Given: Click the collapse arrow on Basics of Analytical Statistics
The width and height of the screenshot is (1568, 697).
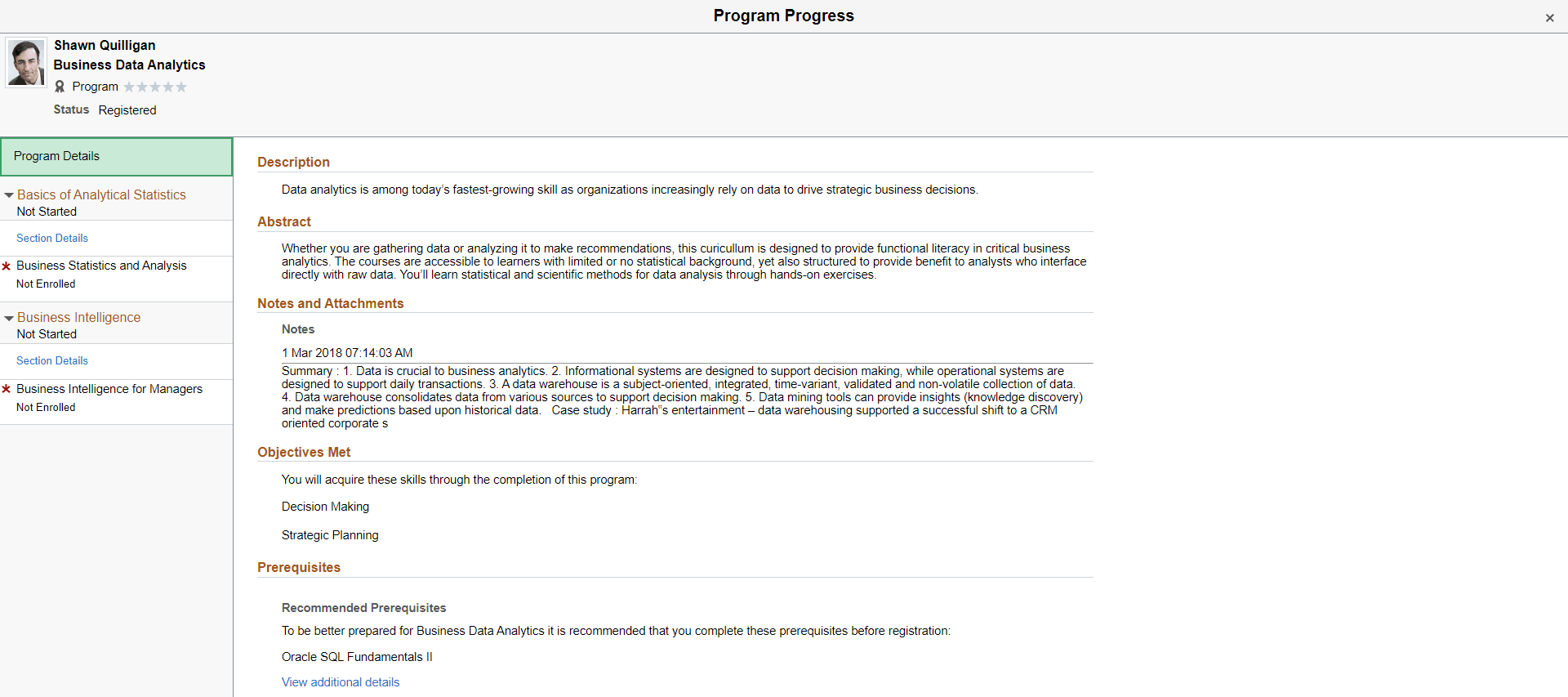Looking at the screenshot, I should (9, 194).
